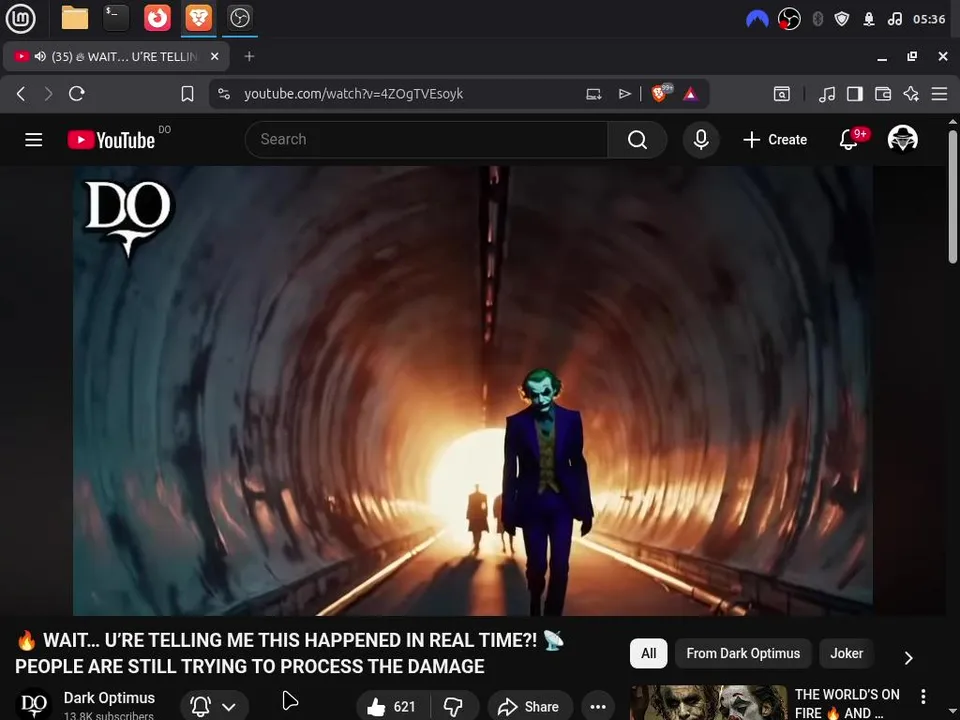The image size is (960, 720).
Task: Click the page's vertical scrollbar thumb
Action: click(953, 197)
